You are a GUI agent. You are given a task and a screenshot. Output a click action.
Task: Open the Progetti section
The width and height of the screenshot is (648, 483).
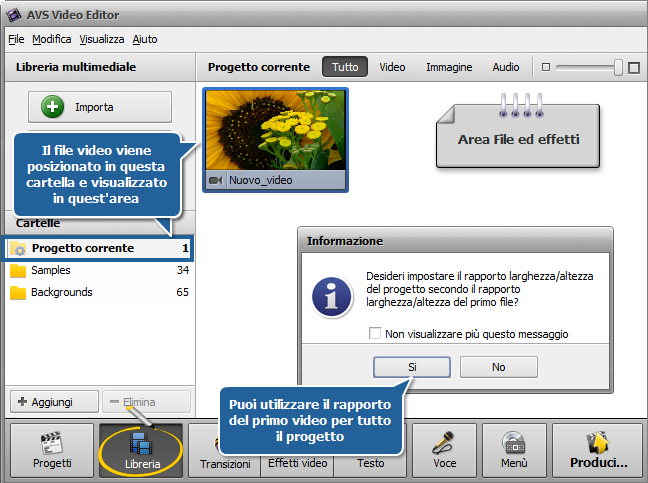pos(52,450)
